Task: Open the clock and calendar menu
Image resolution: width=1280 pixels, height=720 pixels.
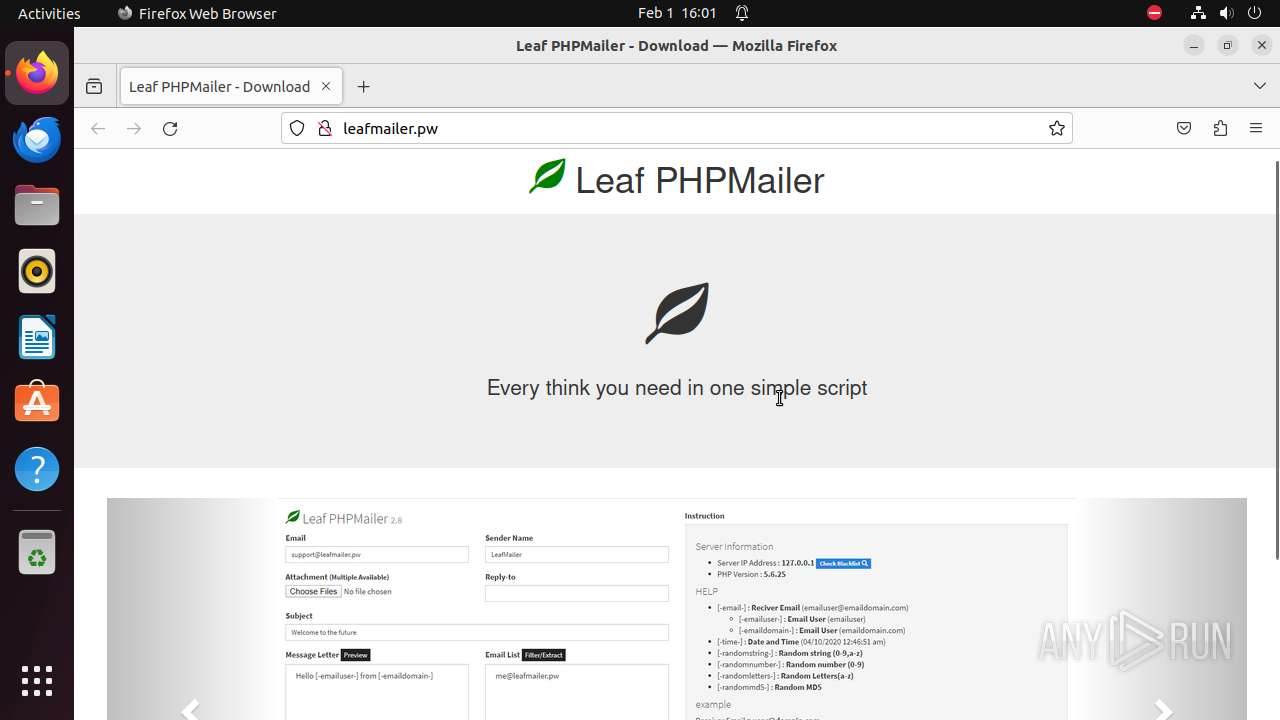Action: 677,13
